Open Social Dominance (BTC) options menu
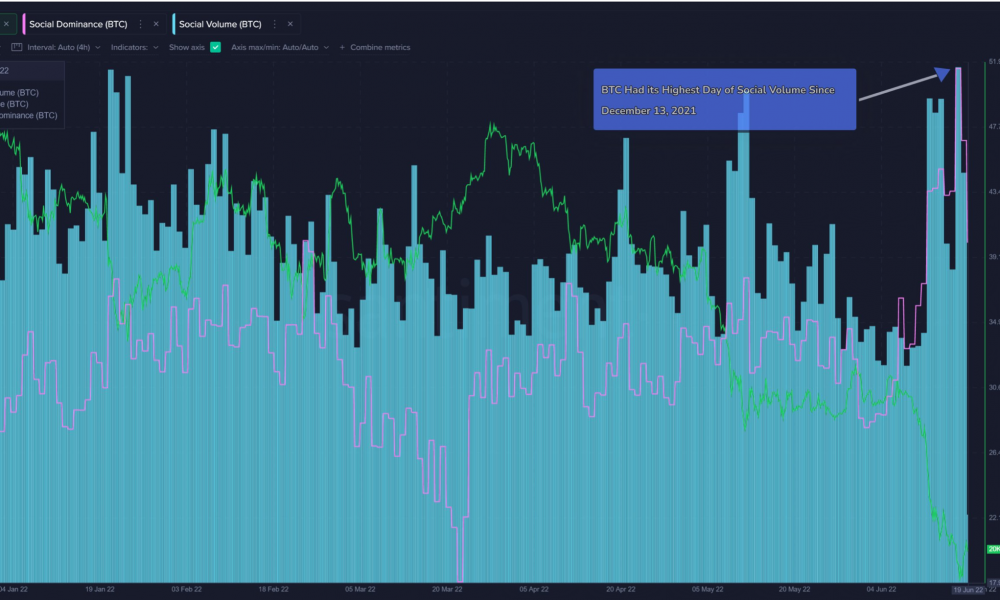1000x600 pixels. [x=140, y=24]
